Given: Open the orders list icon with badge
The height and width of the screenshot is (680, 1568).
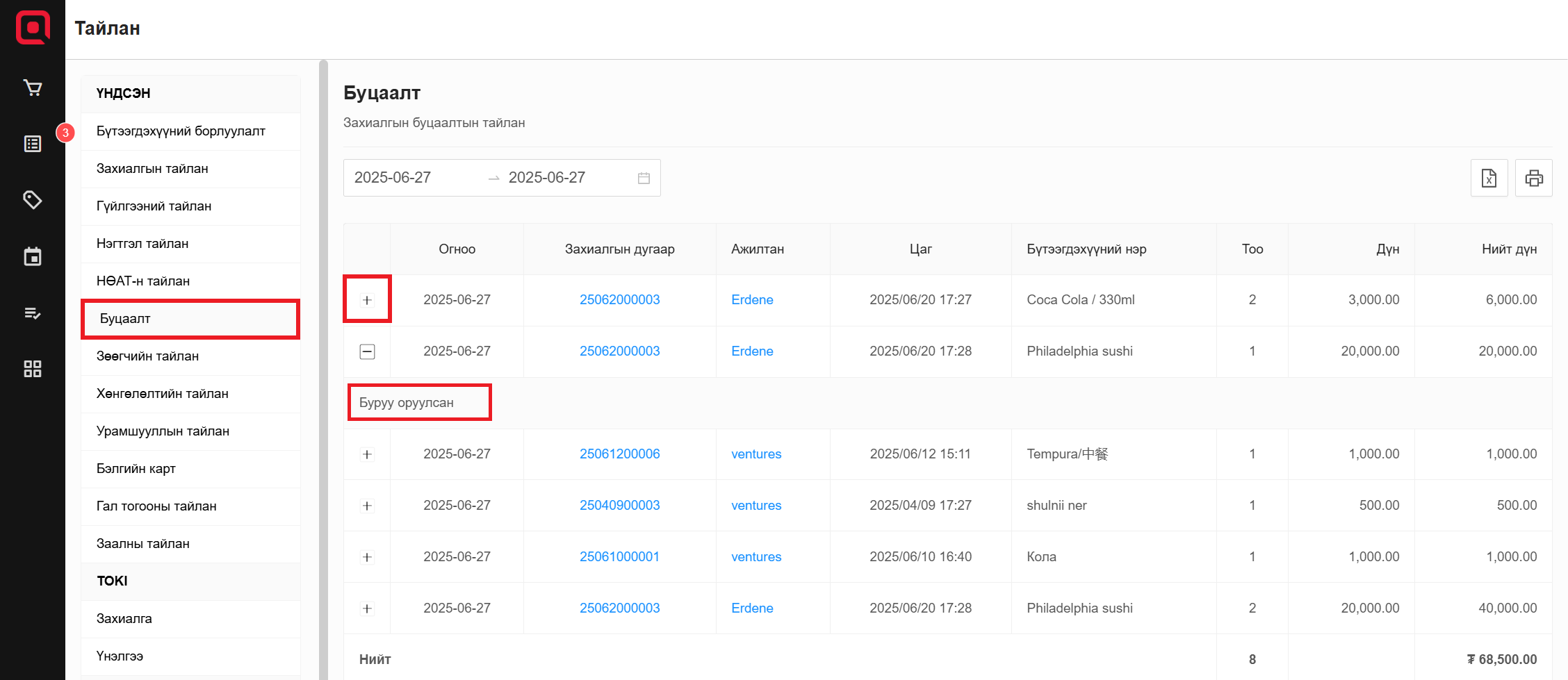Looking at the screenshot, I should pos(33,144).
